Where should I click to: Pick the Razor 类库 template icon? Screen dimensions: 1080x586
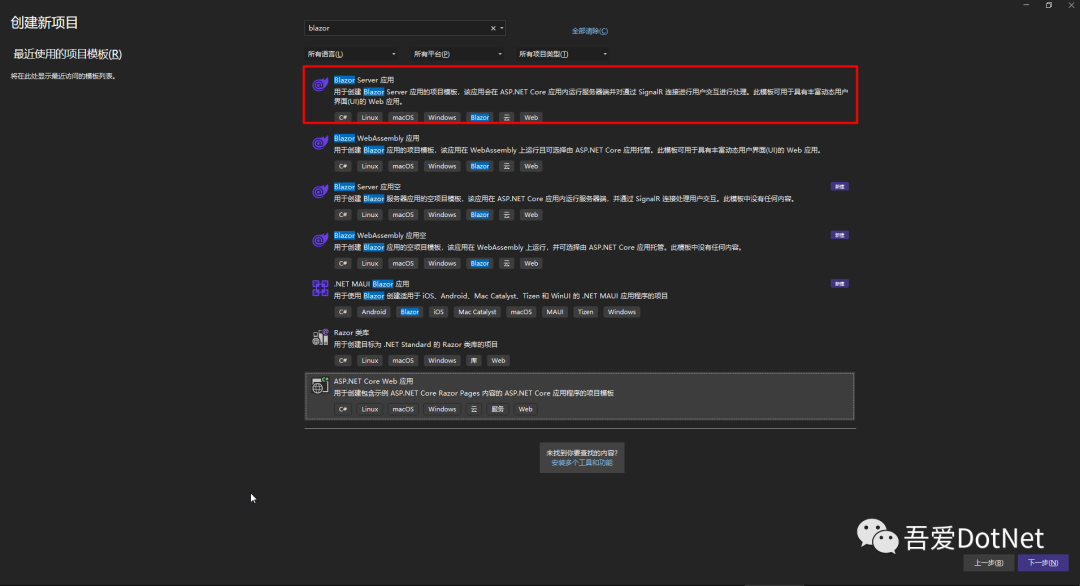(x=320, y=337)
